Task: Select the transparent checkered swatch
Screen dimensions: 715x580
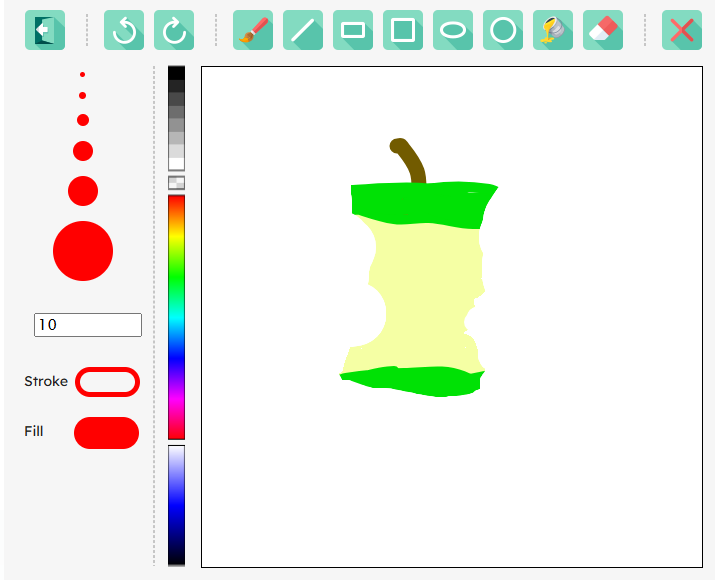Action: 176,182
